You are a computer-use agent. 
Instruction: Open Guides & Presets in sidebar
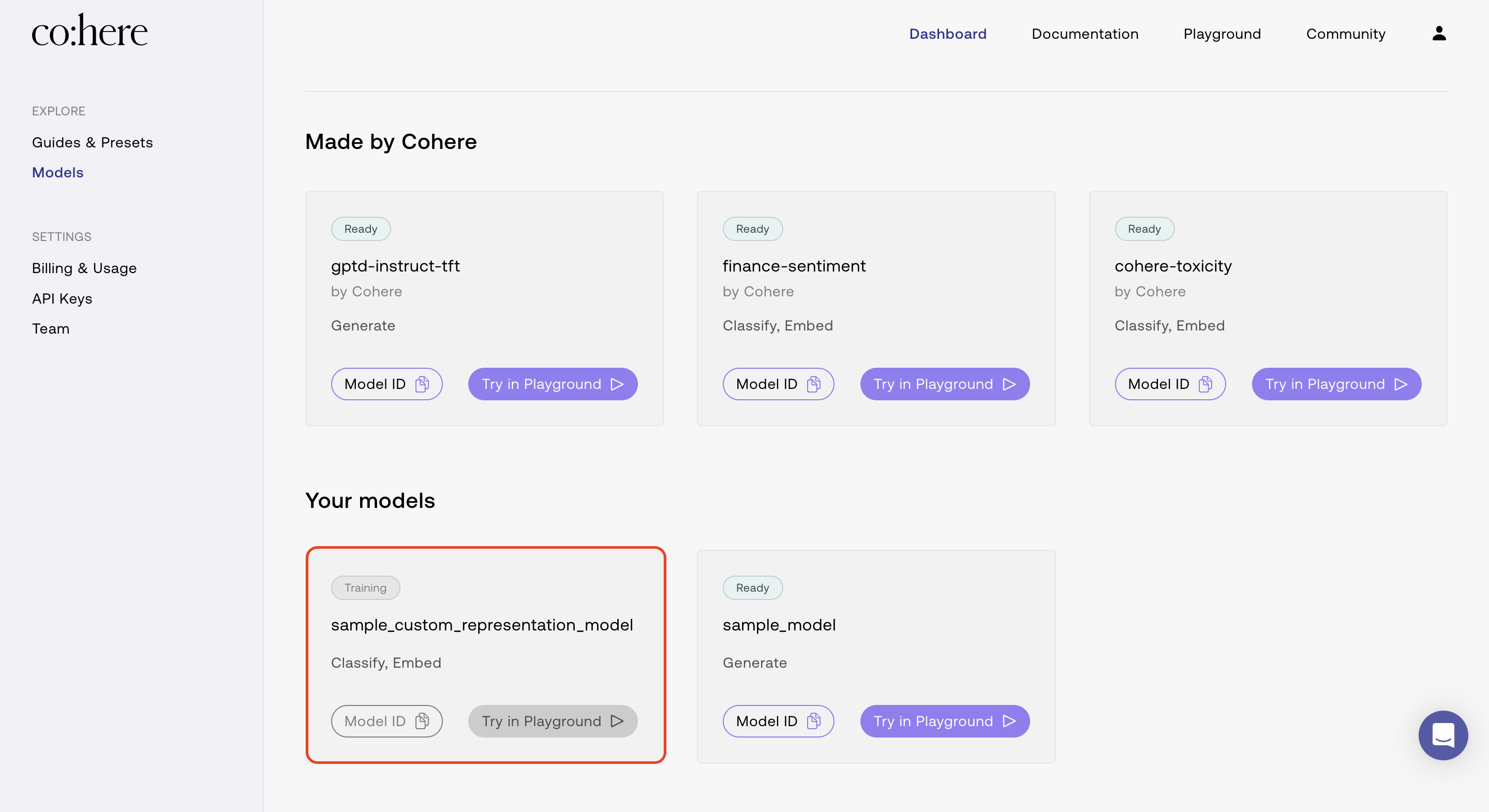pyautogui.click(x=93, y=142)
